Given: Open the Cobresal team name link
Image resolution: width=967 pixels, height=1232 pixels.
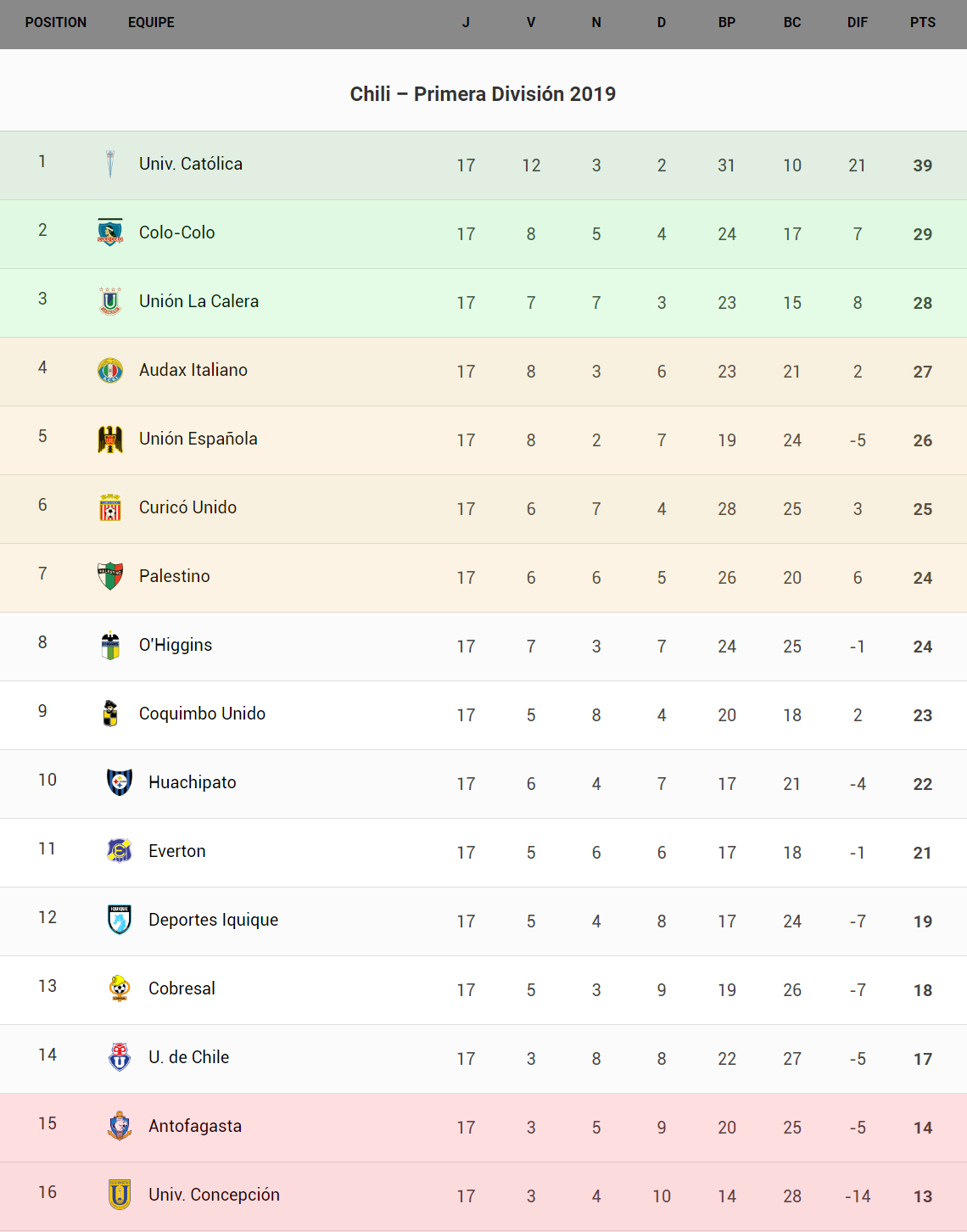Looking at the screenshot, I should coord(182,988).
